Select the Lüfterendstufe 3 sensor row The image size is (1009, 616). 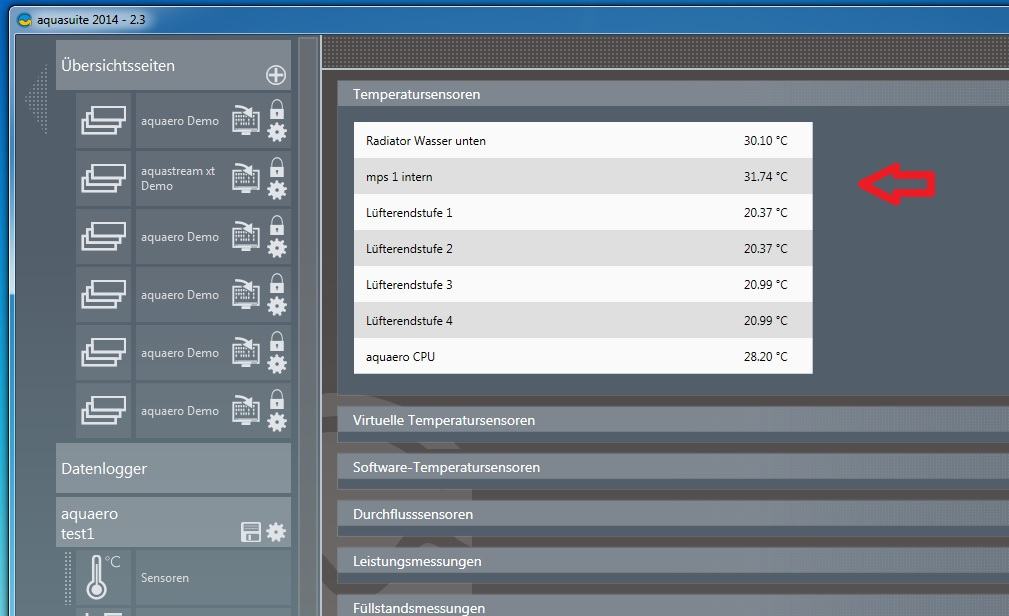pyautogui.click(x=583, y=285)
